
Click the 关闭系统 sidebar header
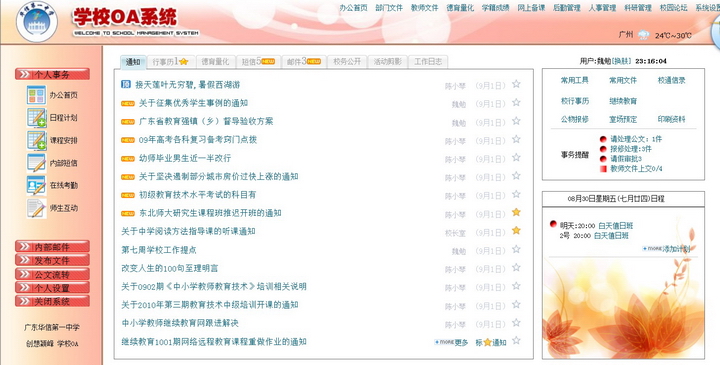click(52, 302)
